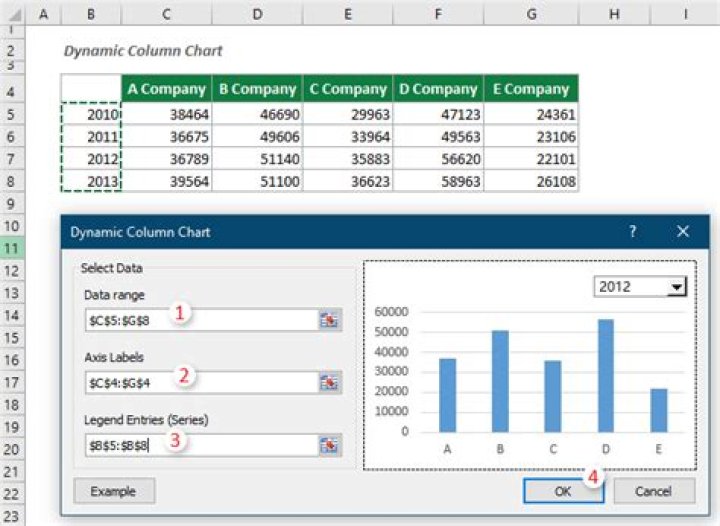The image size is (720, 526).
Task: Click the cell containing year 2013
Action: 91,181
